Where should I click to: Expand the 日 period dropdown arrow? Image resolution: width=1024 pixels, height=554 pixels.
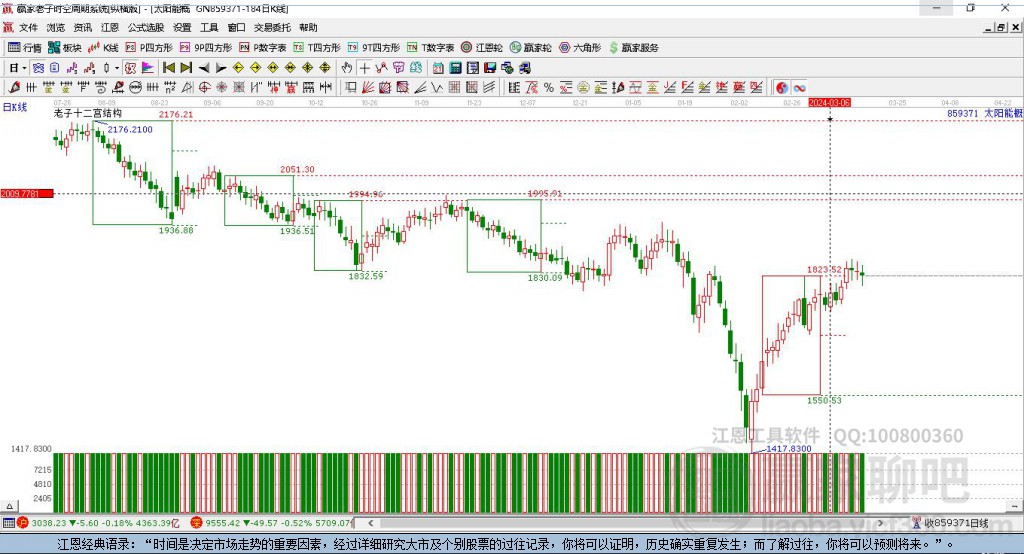pyautogui.click(x=24, y=68)
